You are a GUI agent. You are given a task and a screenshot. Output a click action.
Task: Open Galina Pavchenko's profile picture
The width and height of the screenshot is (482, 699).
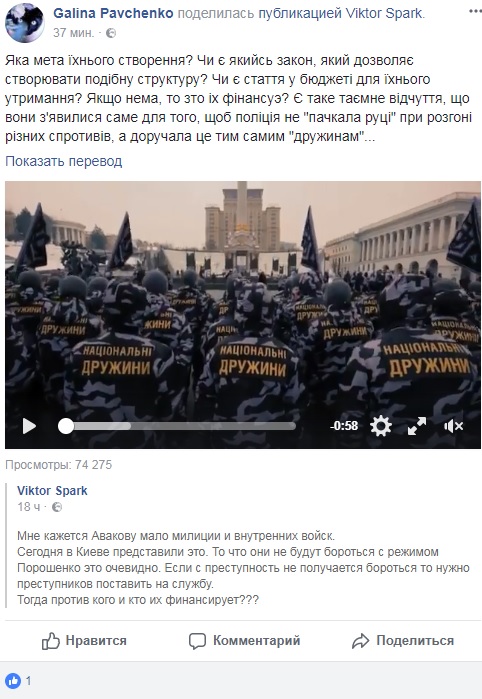point(25,23)
